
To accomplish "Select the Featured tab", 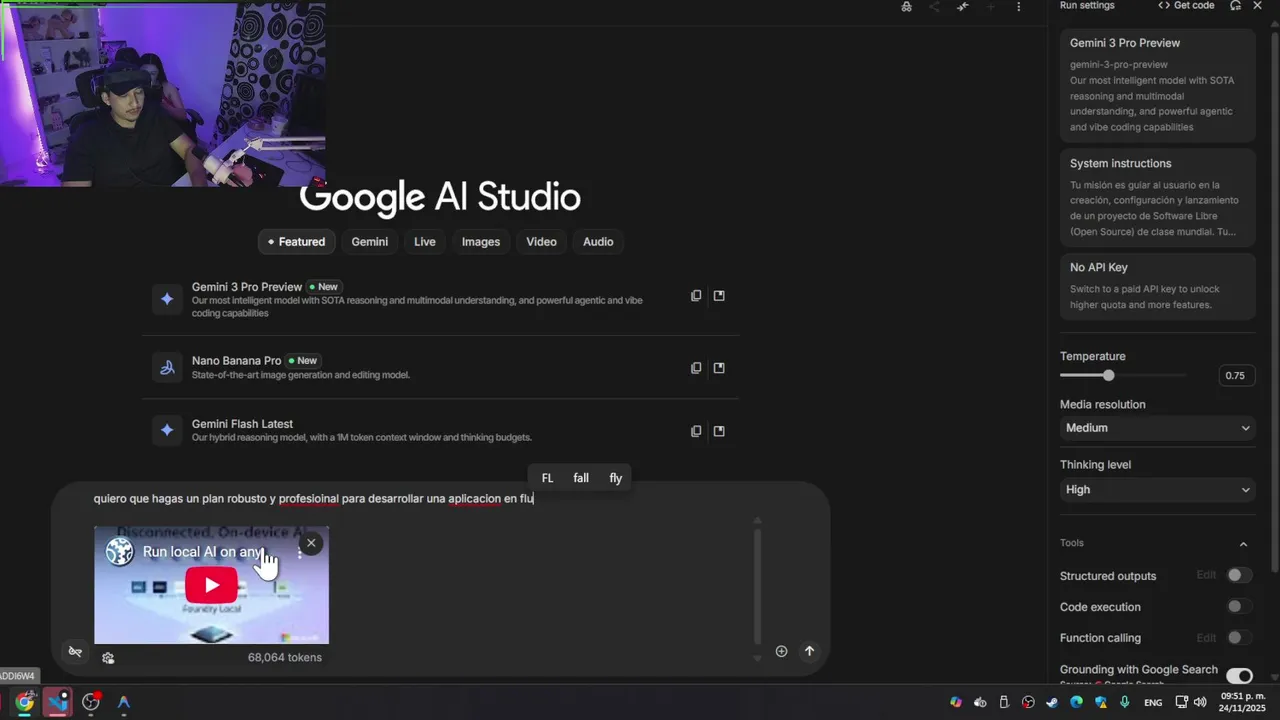I will [x=296, y=242].
